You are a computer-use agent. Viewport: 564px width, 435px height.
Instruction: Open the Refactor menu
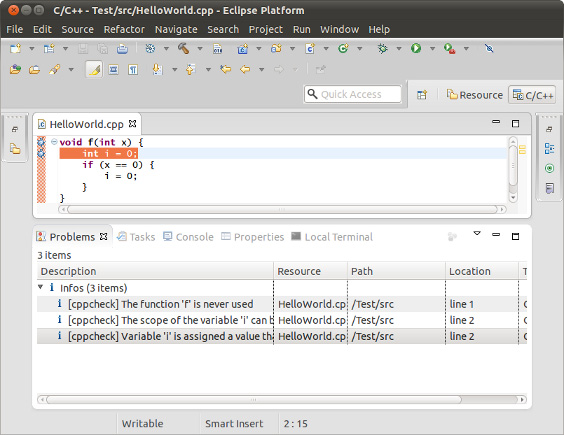coord(124,30)
